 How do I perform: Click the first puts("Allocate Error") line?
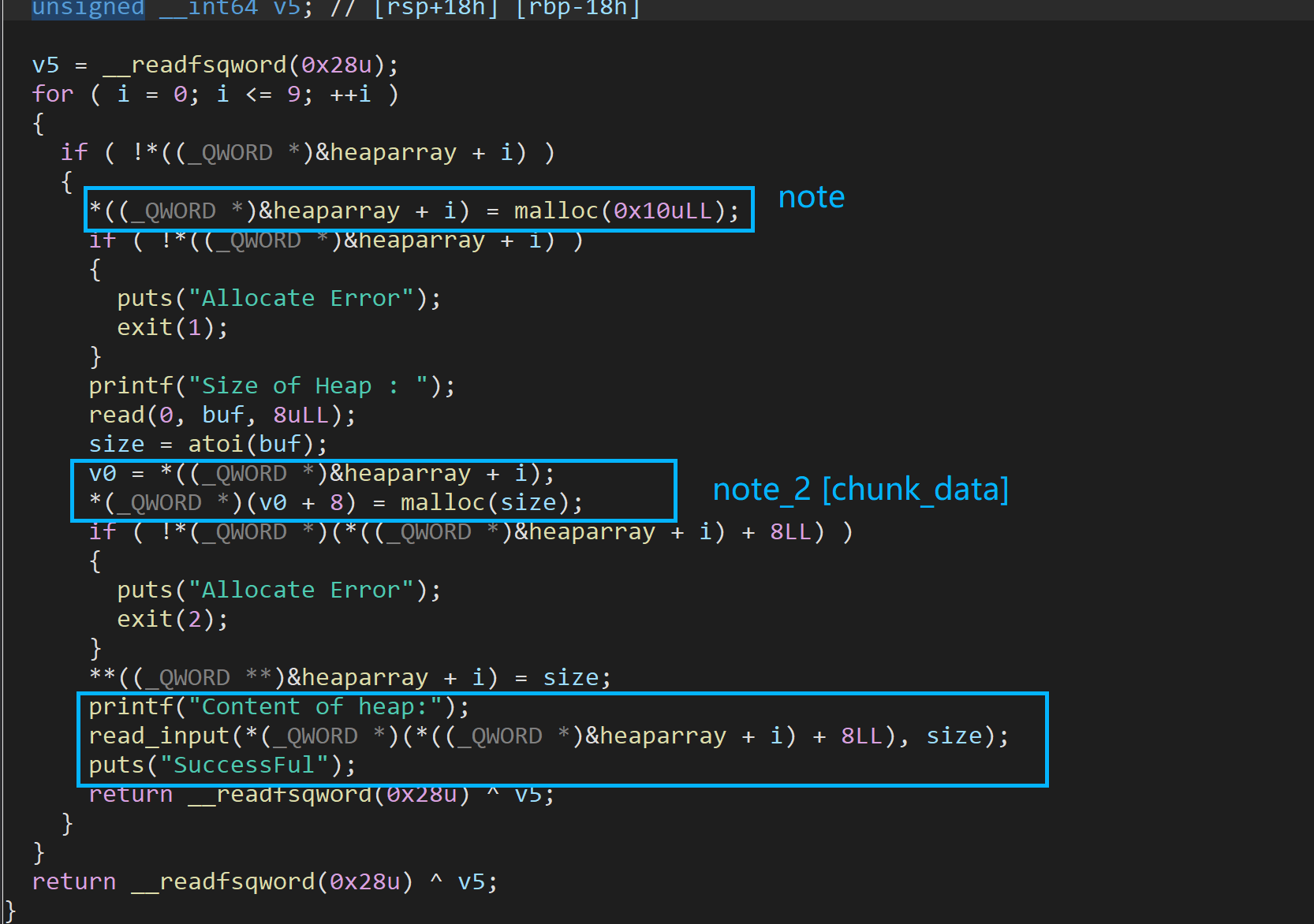(x=279, y=298)
